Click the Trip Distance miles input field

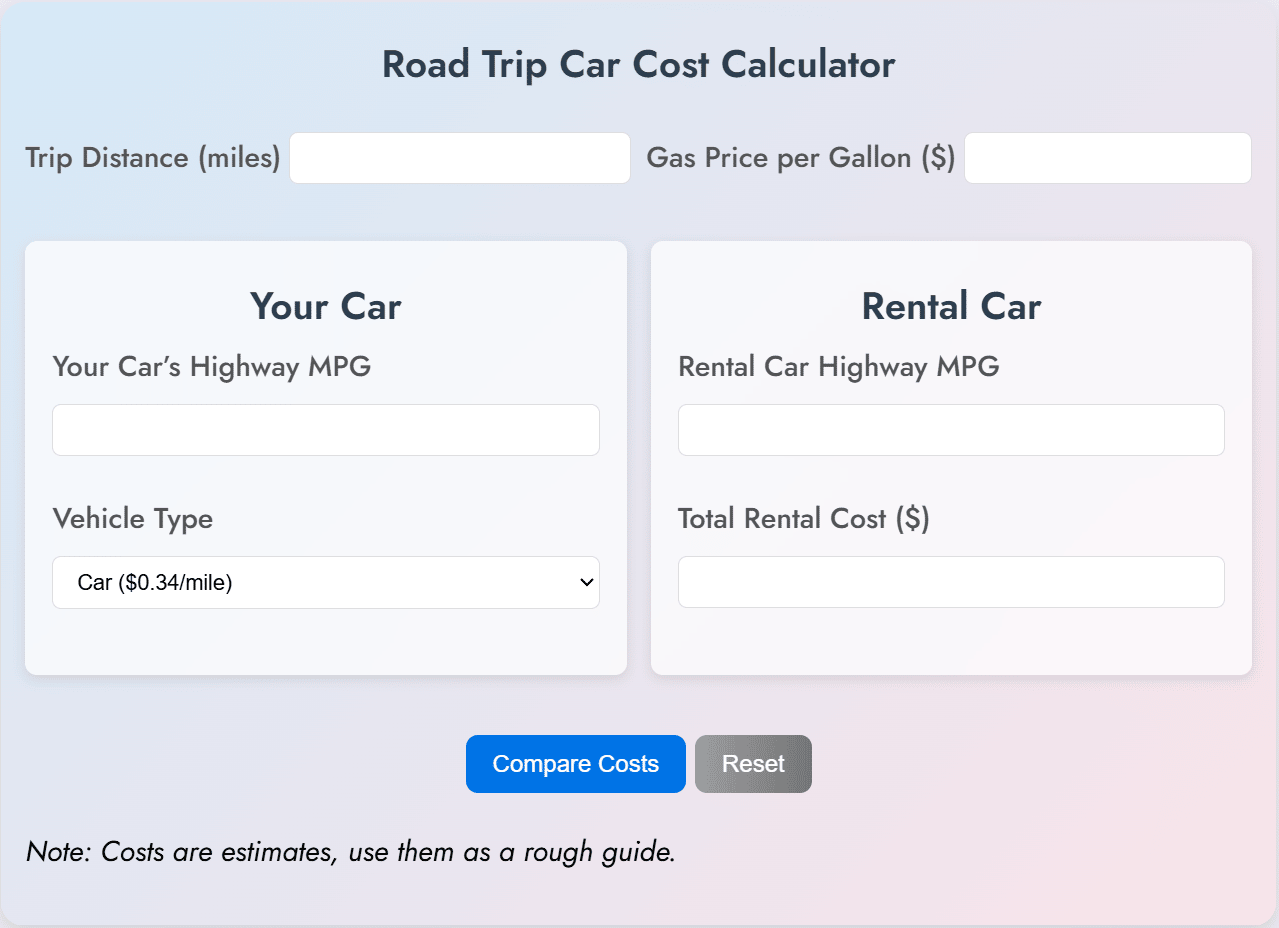tap(459, 158)
